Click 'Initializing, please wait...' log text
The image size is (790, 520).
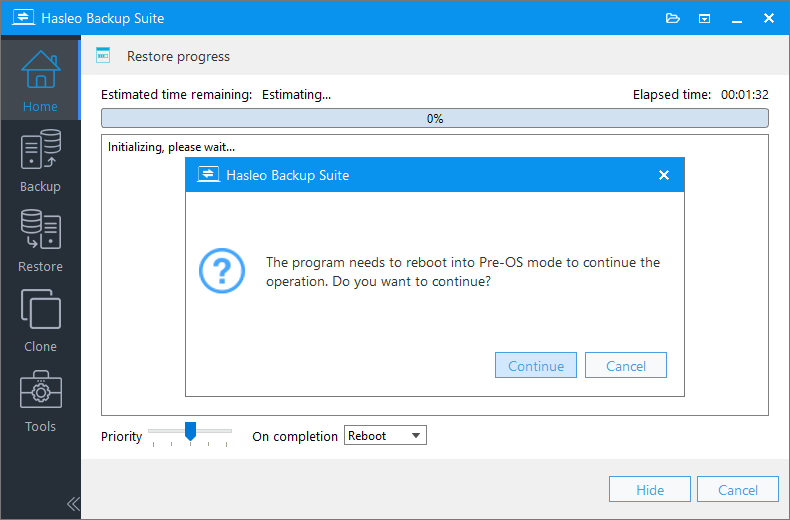[x=171, y=147]
